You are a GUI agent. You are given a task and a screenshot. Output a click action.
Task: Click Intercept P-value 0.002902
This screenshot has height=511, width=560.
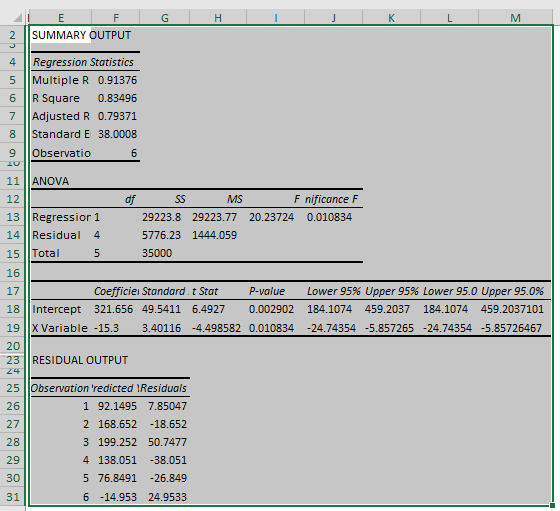click(271, 309)
